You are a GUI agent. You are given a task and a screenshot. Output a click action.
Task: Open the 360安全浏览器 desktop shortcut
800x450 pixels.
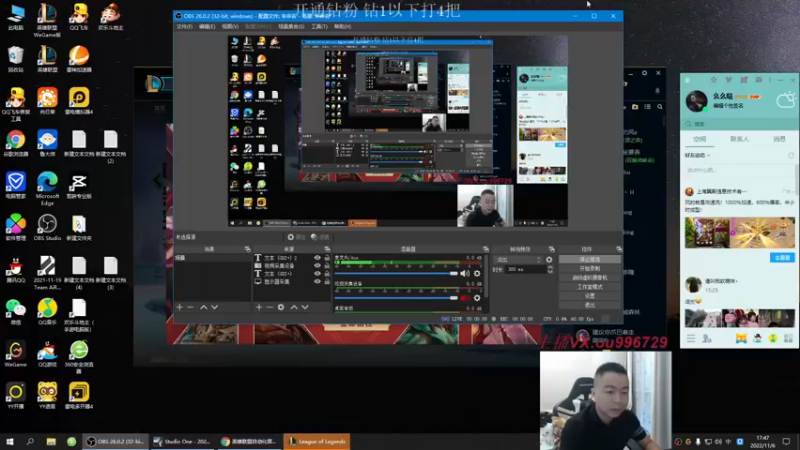click(79, 357)
